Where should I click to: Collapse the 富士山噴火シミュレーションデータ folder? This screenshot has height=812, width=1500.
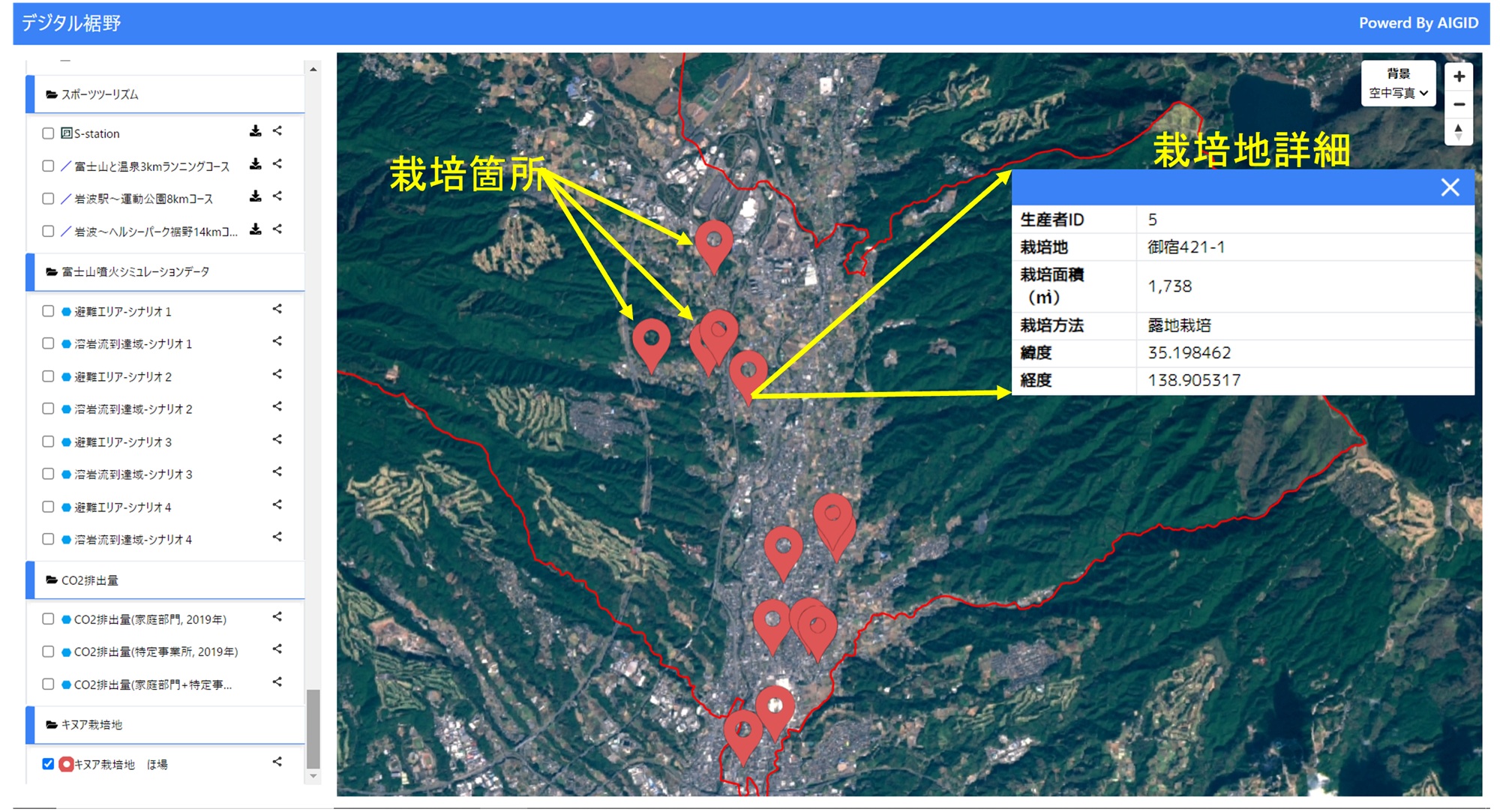[x=135, y=271]
